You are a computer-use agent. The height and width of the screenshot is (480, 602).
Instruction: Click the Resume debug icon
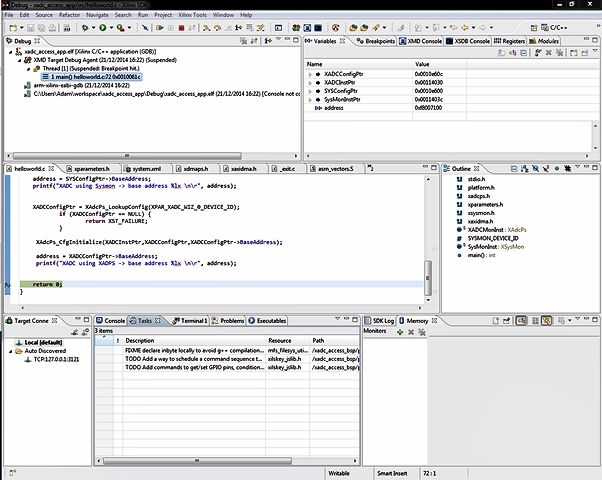coord(160,28)
